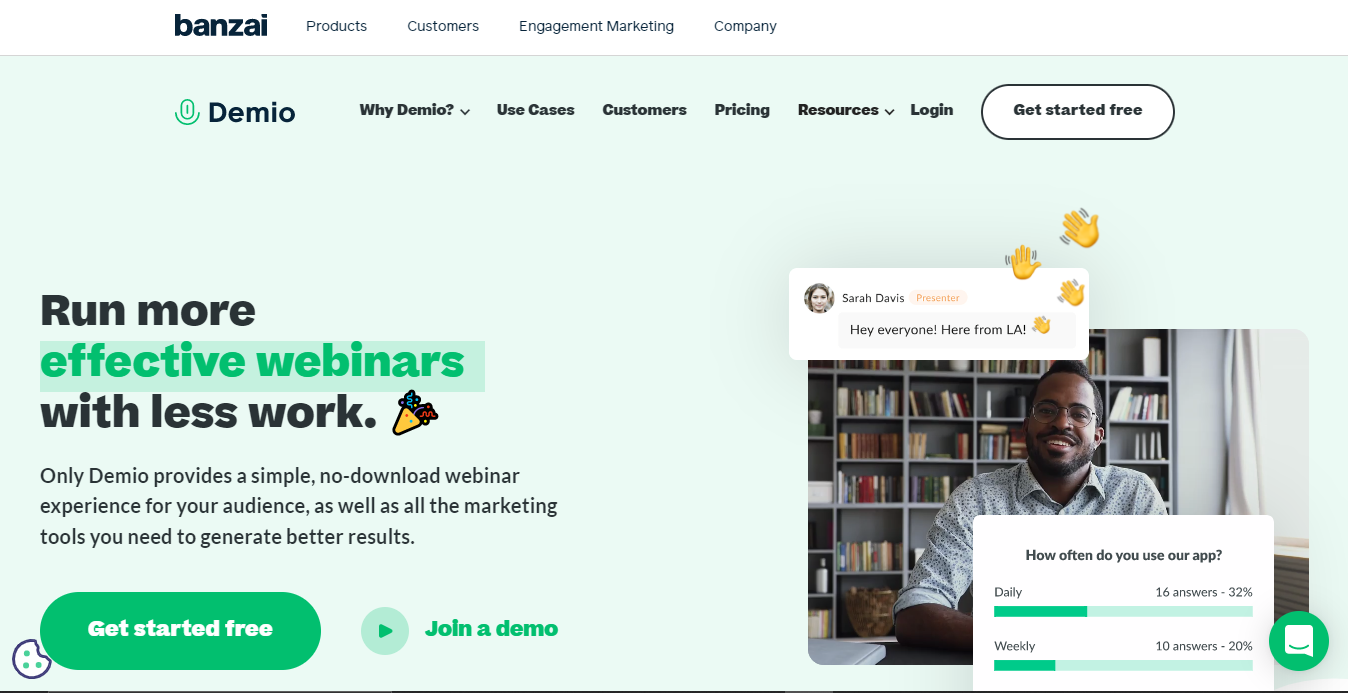The image size is (1348, 693).
Task: Click the party popper emoji in headline
Action: click(415, 412)
